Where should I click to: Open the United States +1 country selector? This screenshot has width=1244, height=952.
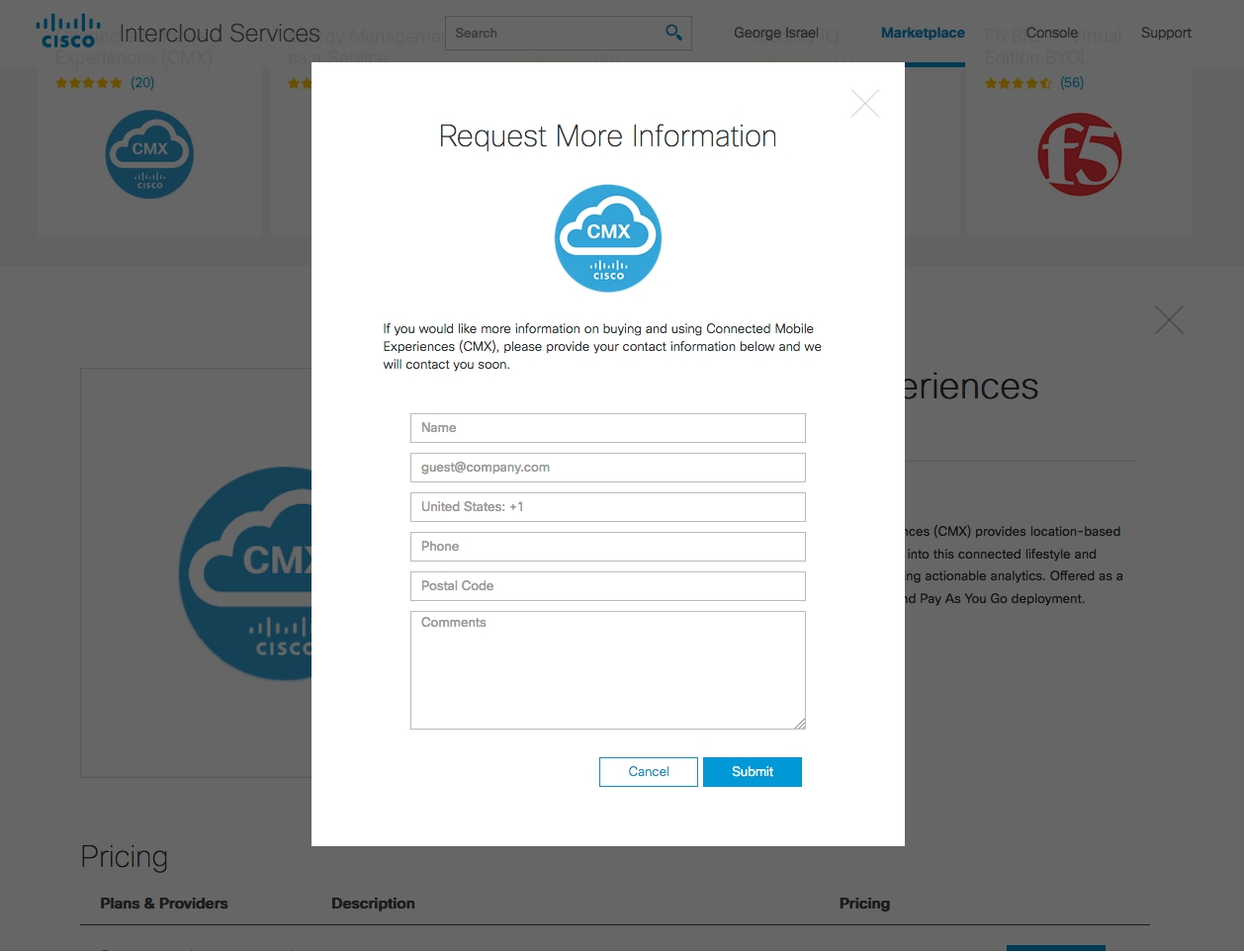(x=607, y=507)
